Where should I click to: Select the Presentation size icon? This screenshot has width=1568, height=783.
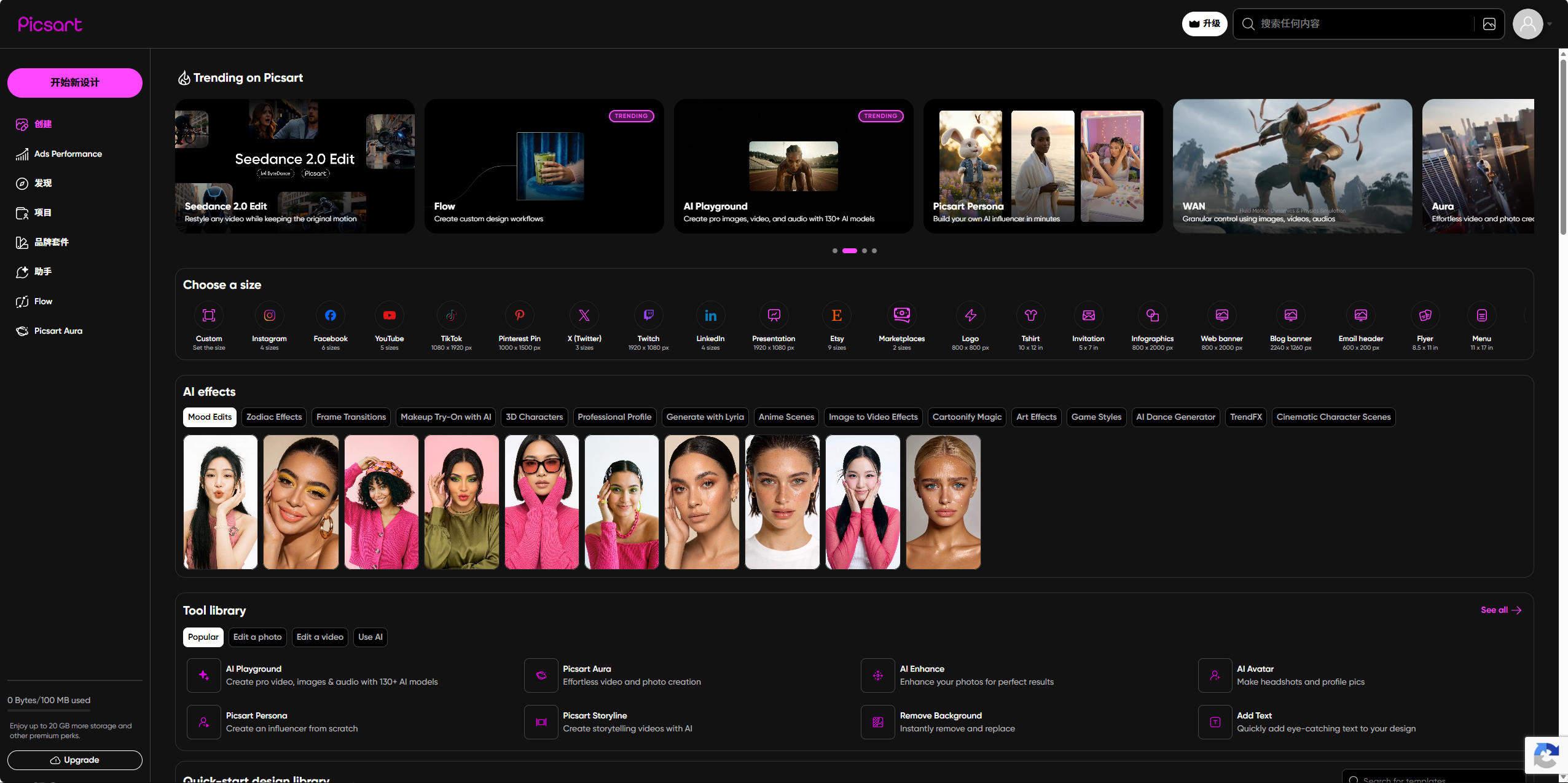point(774,315)
